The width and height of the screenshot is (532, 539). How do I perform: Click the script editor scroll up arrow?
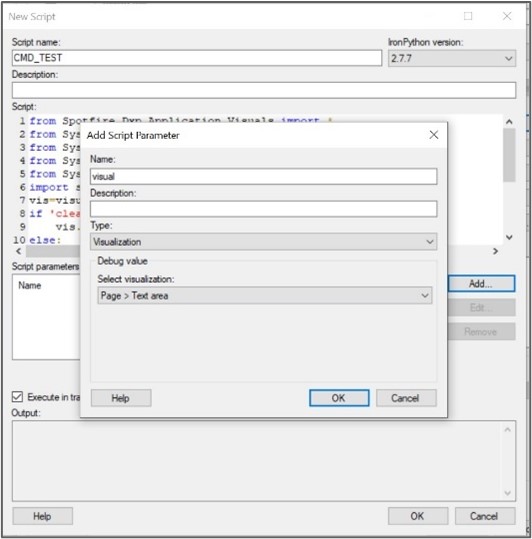pyautogui.click(x=509, y=121)
